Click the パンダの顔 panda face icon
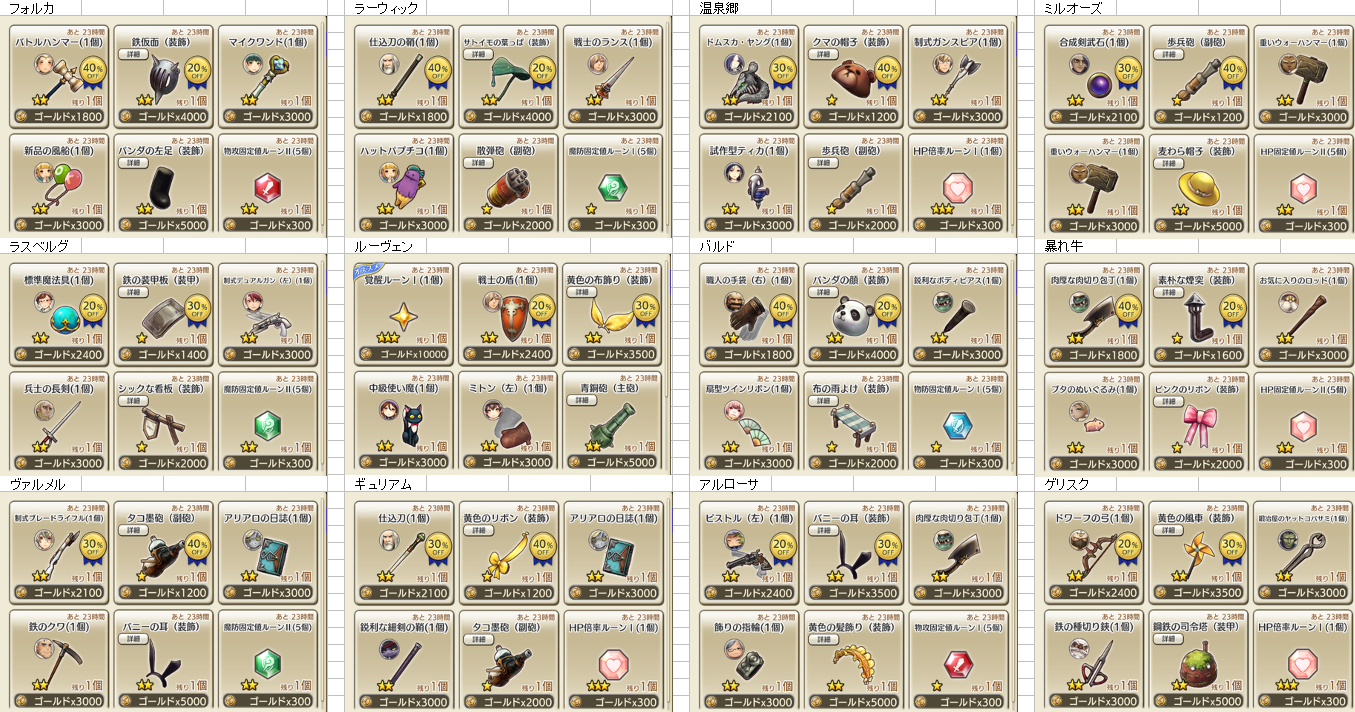This screenshot has width=1355, height=712. pos(855,316)
